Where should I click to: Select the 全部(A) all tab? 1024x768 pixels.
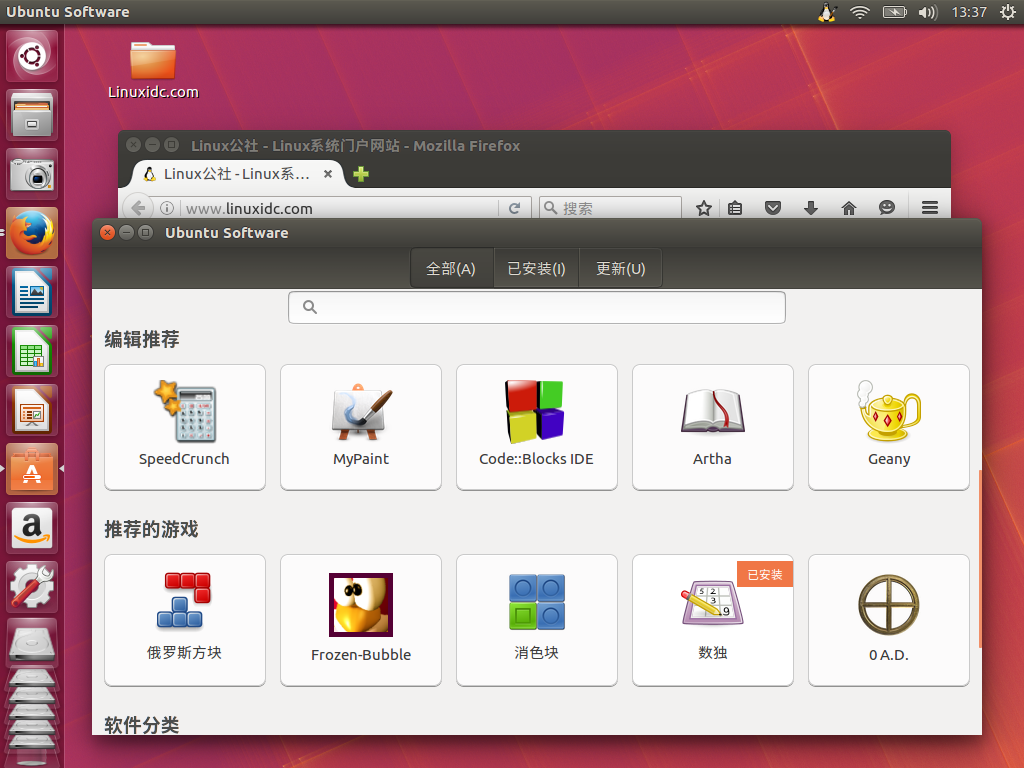451,268
